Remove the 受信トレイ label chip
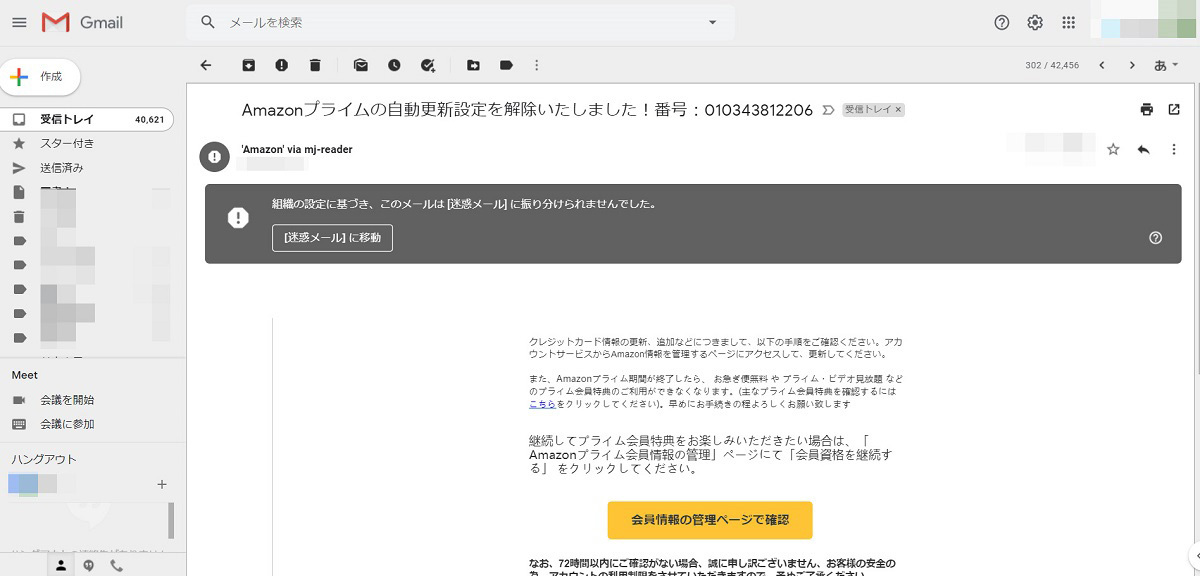 [898, 110]
